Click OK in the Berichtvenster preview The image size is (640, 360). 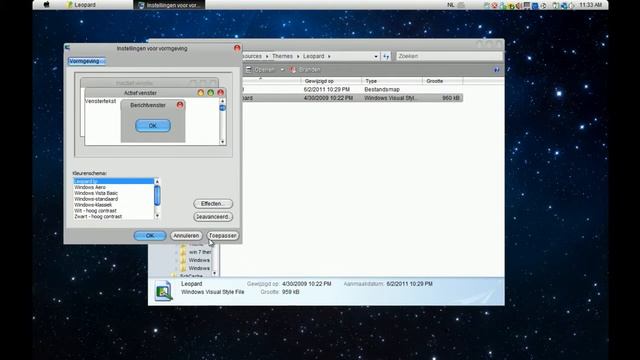(x=153, y=126)
